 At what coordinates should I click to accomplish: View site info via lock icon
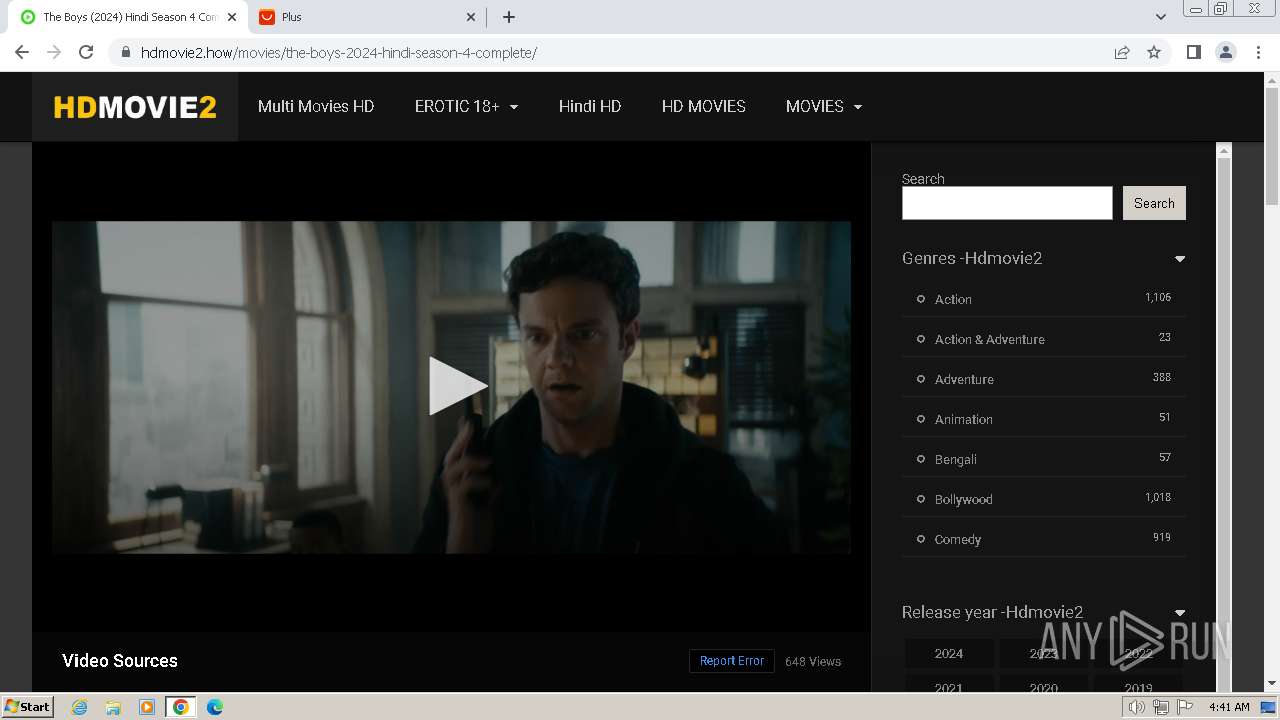(126, 52)
